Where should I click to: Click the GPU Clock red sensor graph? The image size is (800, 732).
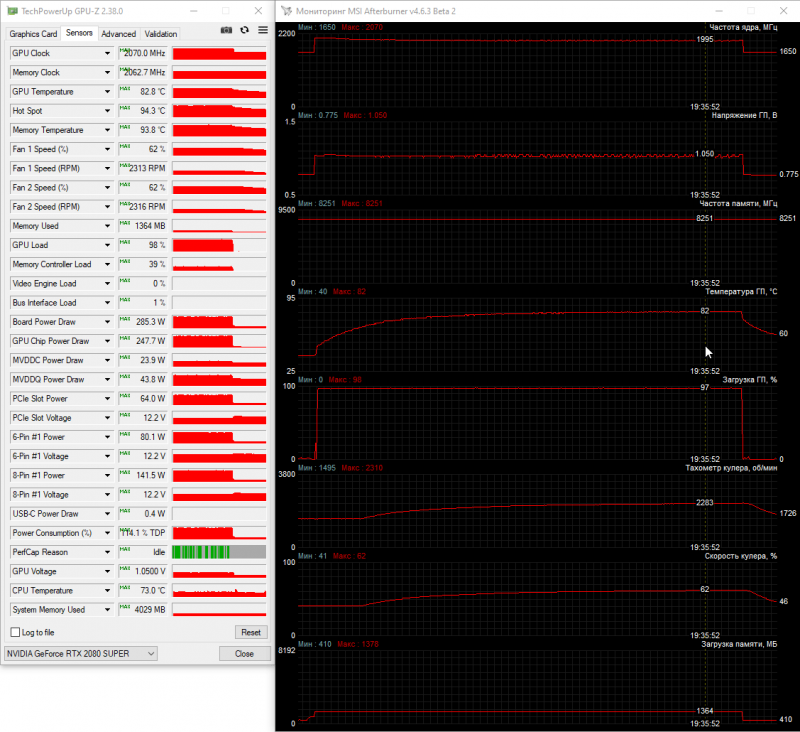(x=219, y=53)
